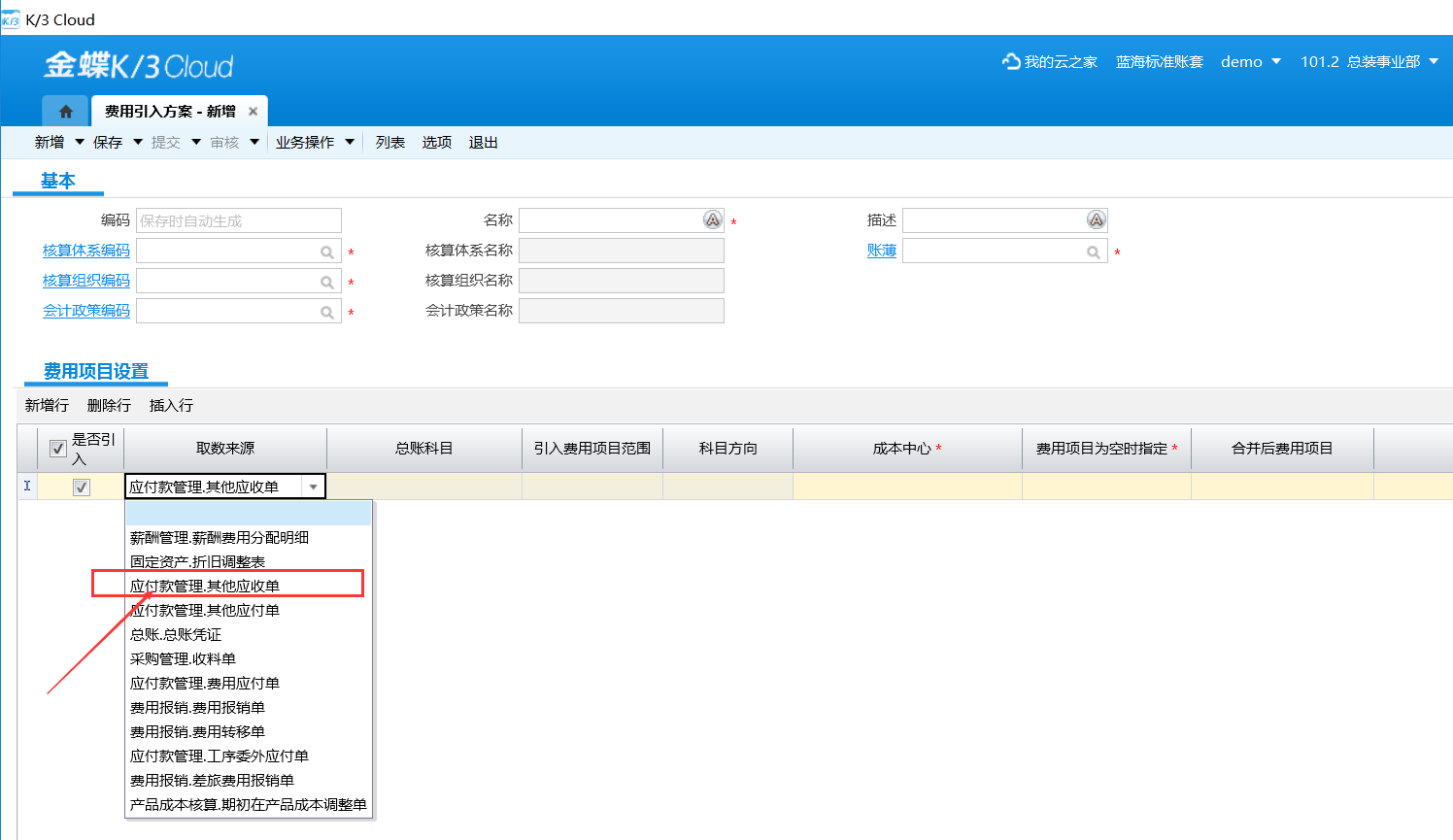Open the home tab icon
This screenshot has width=1453, height=840.
65,112
